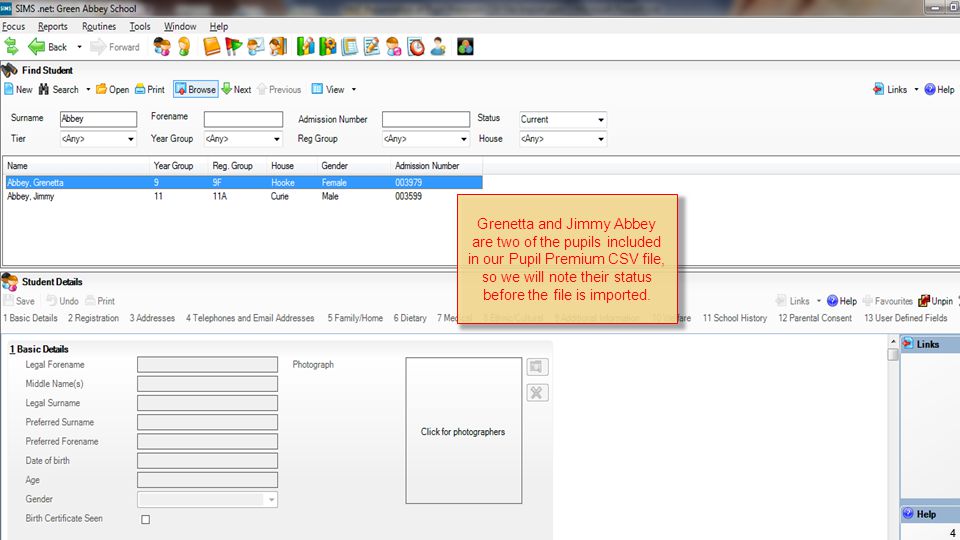Open the blue person with key icon

click(x=438, y=47)
